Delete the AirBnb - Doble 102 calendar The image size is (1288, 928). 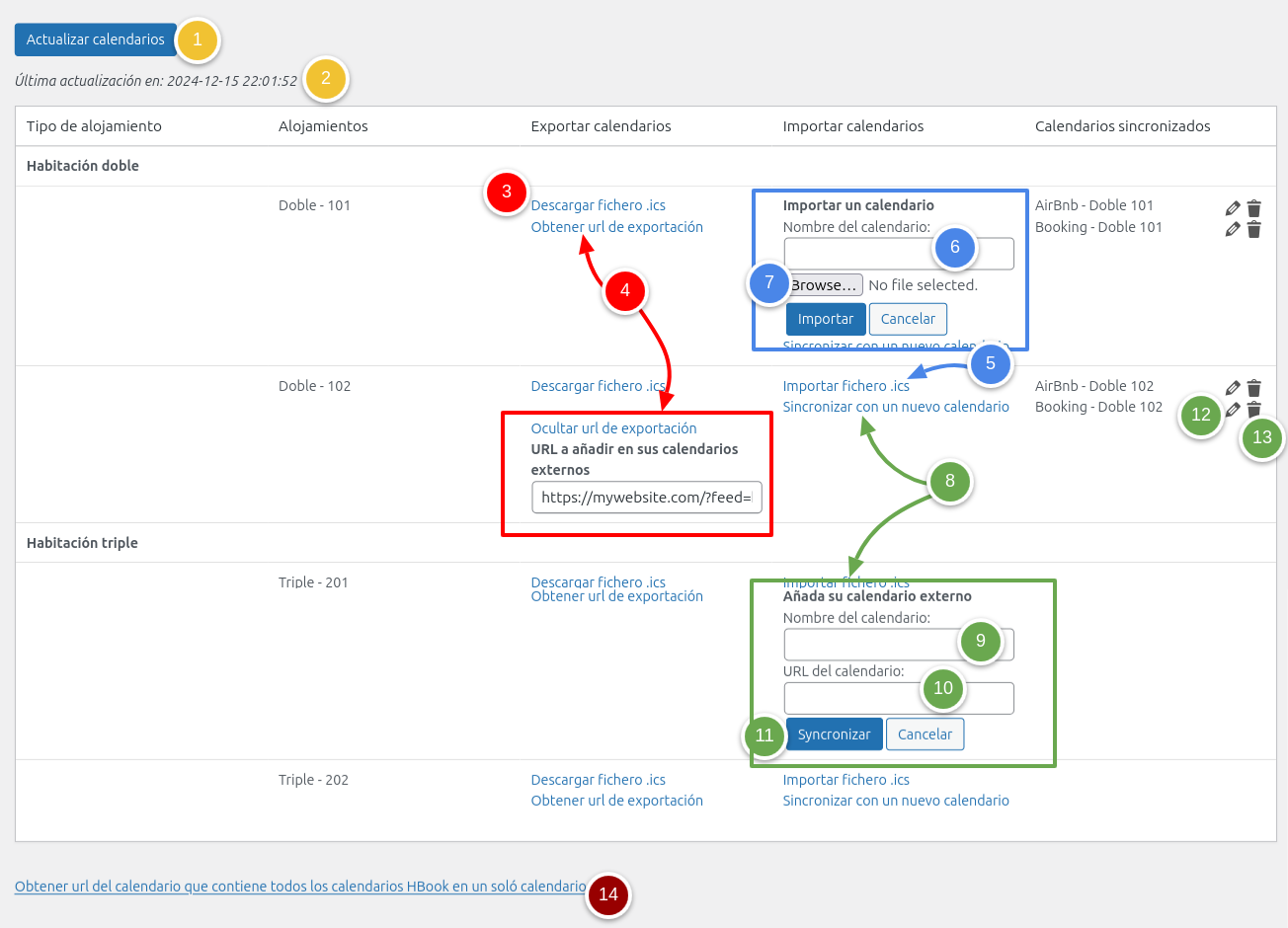pos(1253,388)
